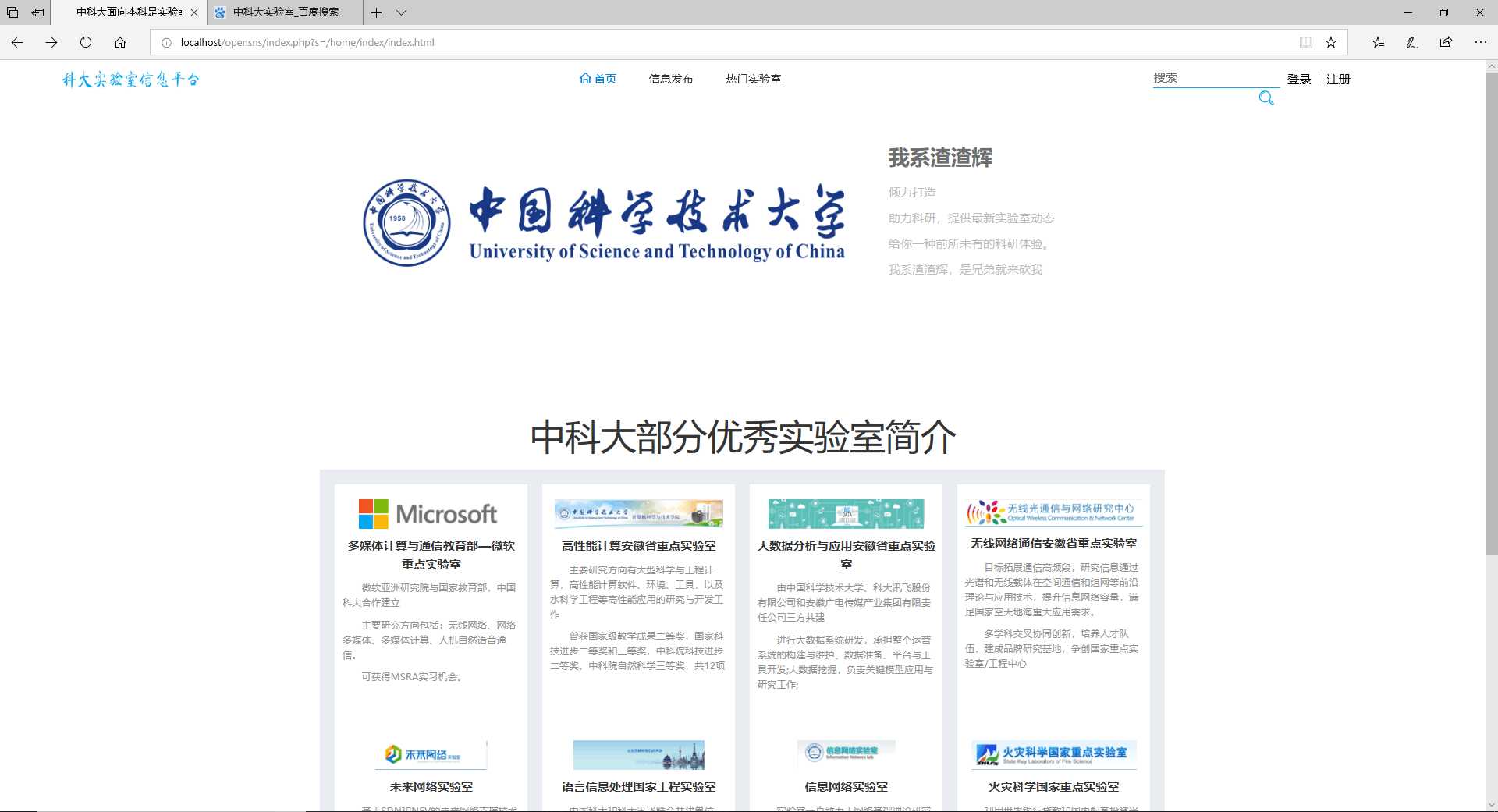Click the site info icon in address bar
Image resolution: width=1498 pixels, height=812 pixels.
(165, 42)
